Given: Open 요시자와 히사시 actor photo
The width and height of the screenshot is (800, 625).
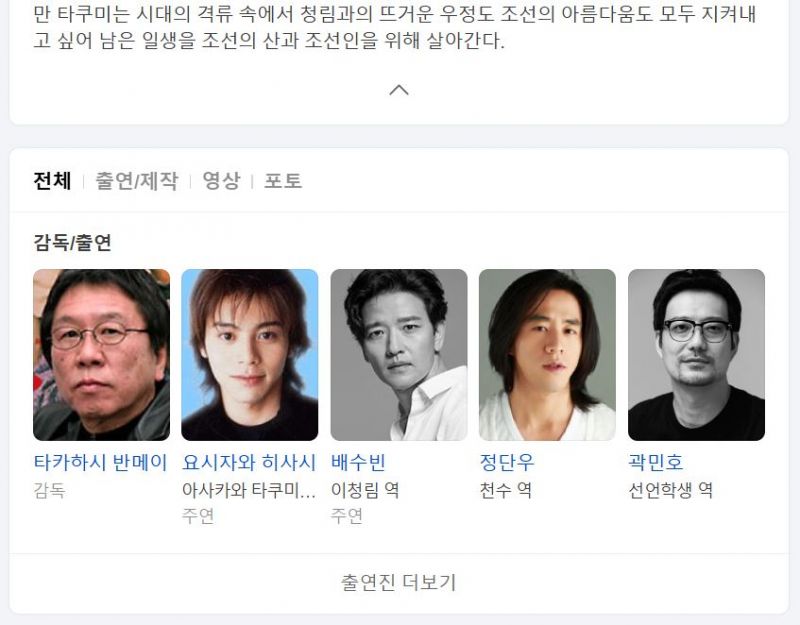Looking at the screenshot, I should point(249,355).
